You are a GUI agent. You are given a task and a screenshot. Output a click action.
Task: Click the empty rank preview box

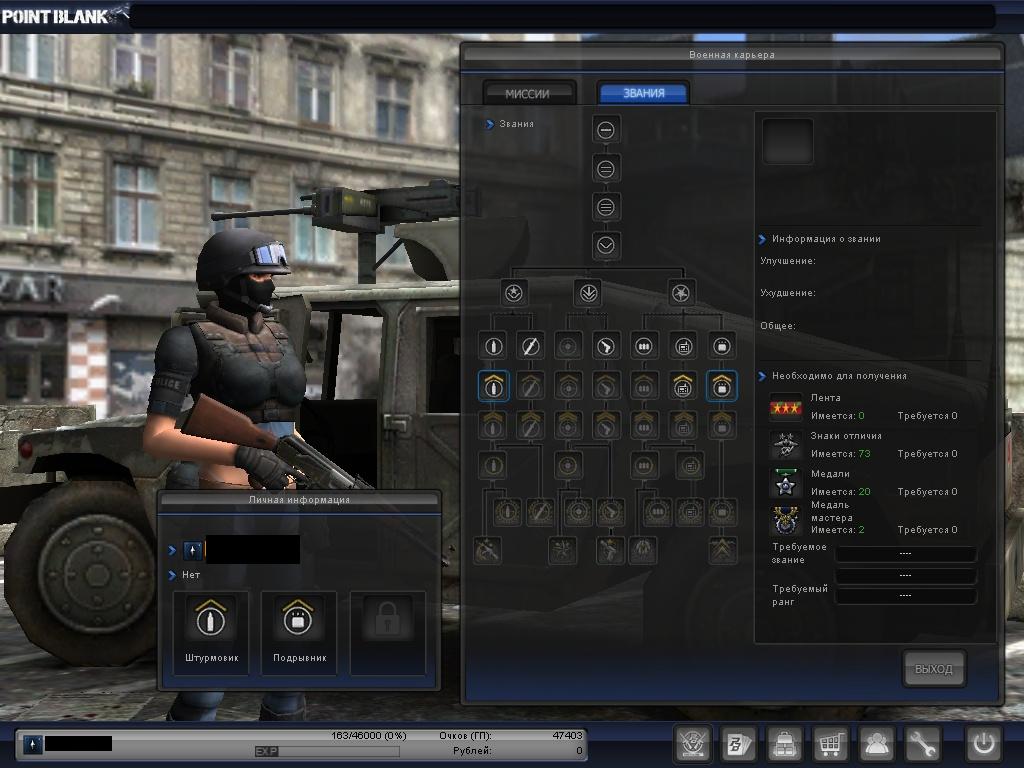pos(788,141)
